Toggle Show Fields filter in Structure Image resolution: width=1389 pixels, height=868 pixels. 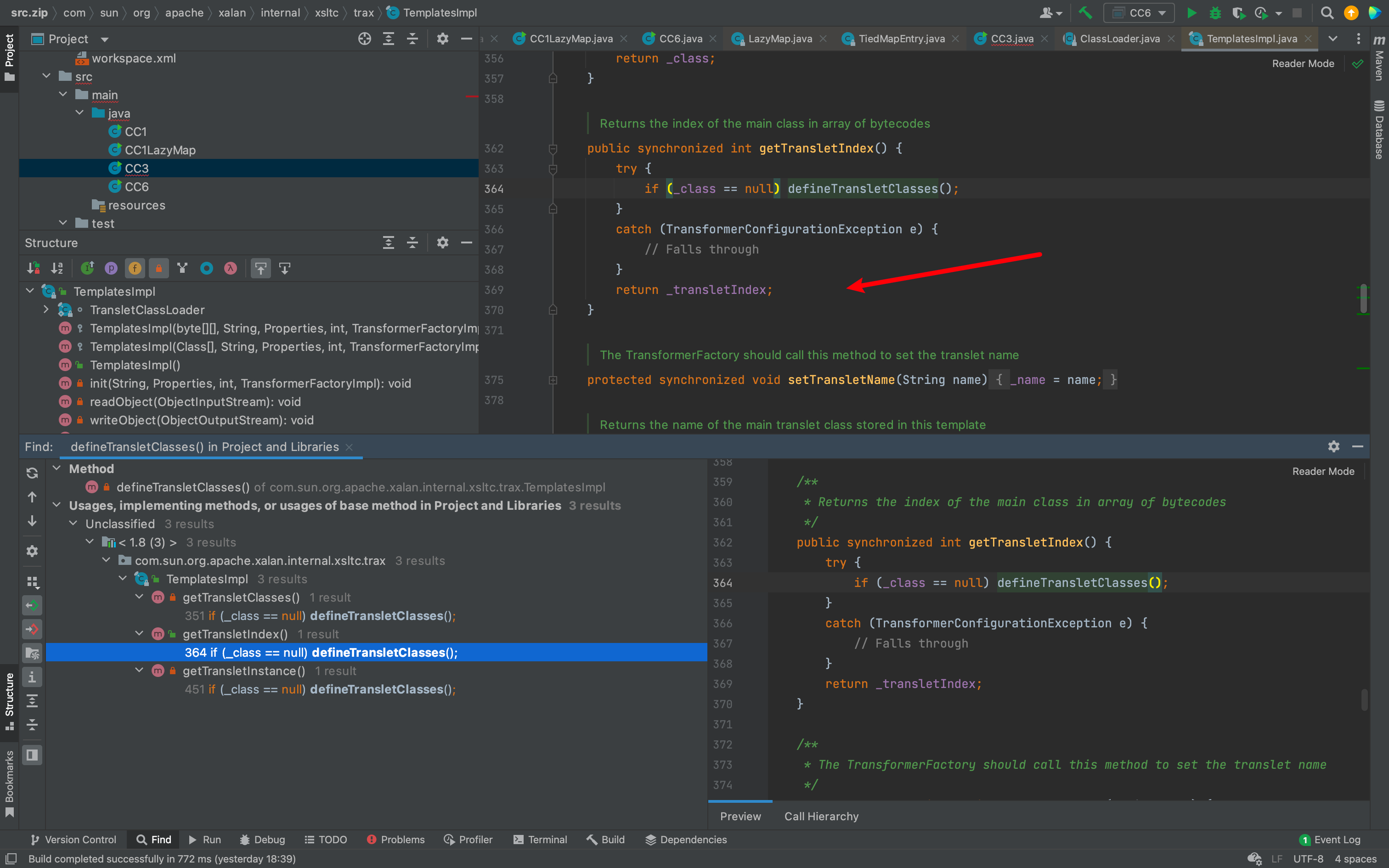click(x=135, y=268)
